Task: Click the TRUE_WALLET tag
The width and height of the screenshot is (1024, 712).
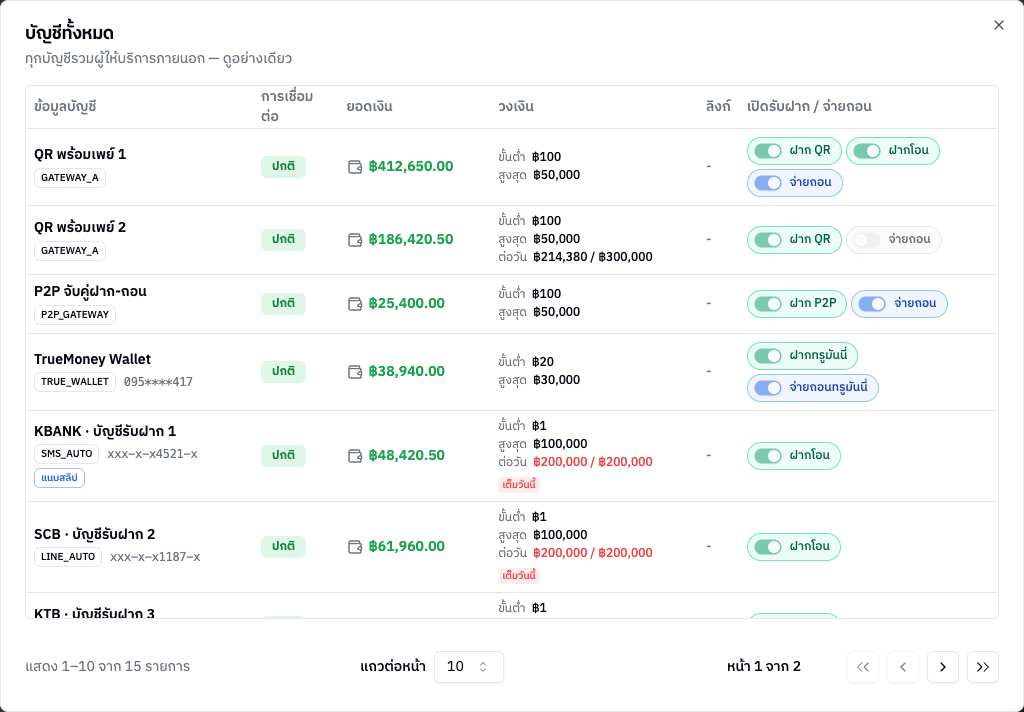Action: [75, 381]
